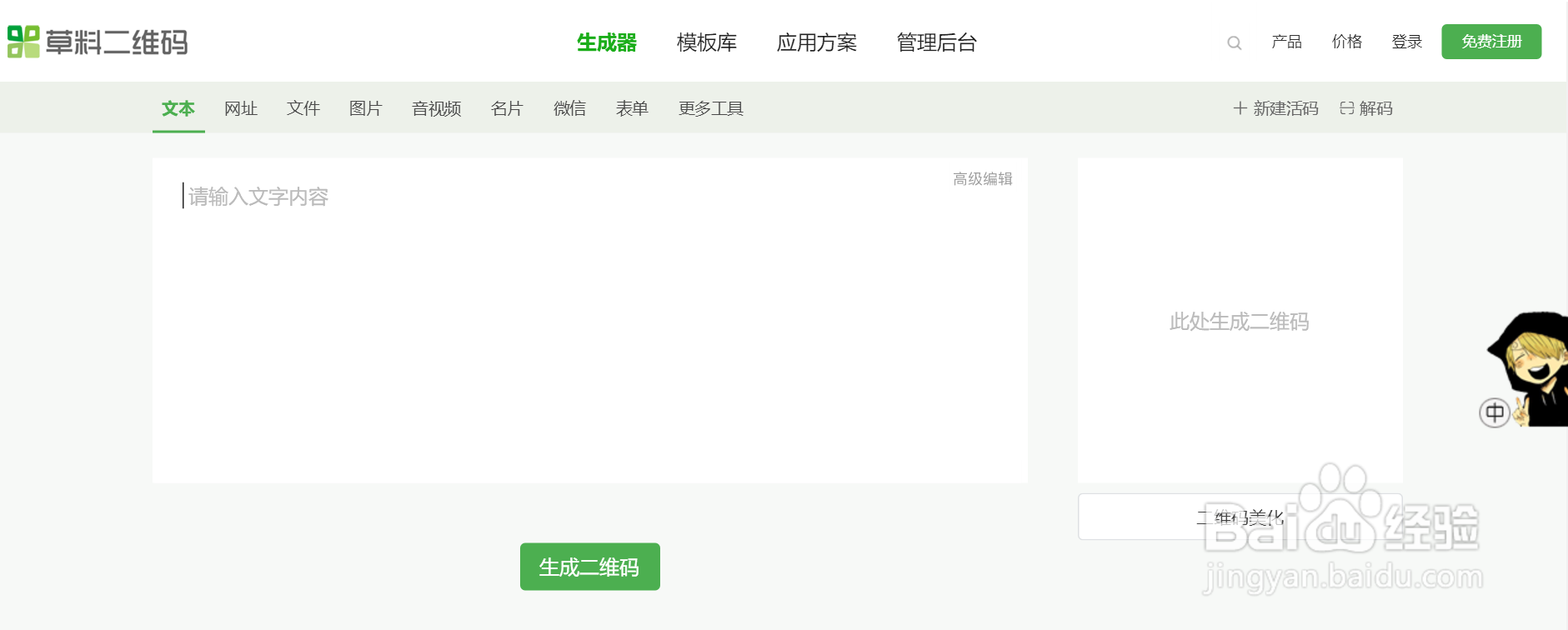This screenshot has width=1568, height=630.
Task: Switch to the 图片 tab
Action: pyautogui.click(x=366, y=108)
